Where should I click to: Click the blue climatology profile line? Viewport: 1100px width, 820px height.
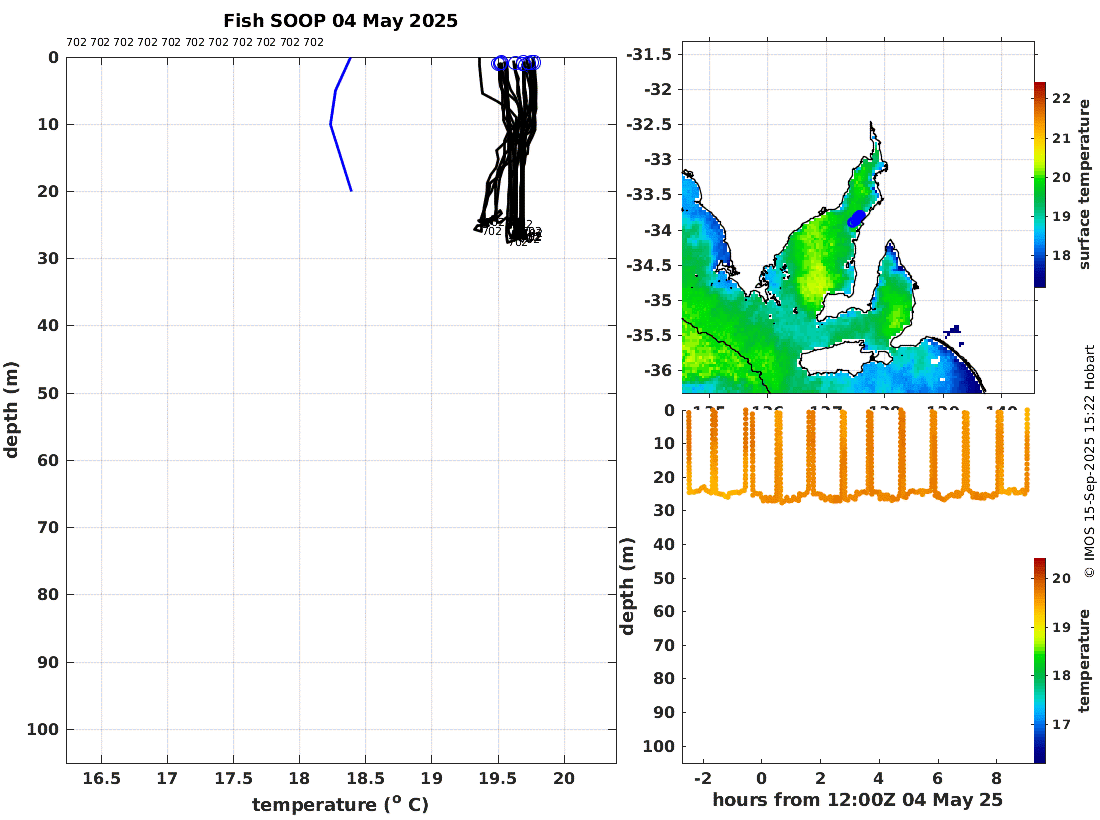coord(340,124)
